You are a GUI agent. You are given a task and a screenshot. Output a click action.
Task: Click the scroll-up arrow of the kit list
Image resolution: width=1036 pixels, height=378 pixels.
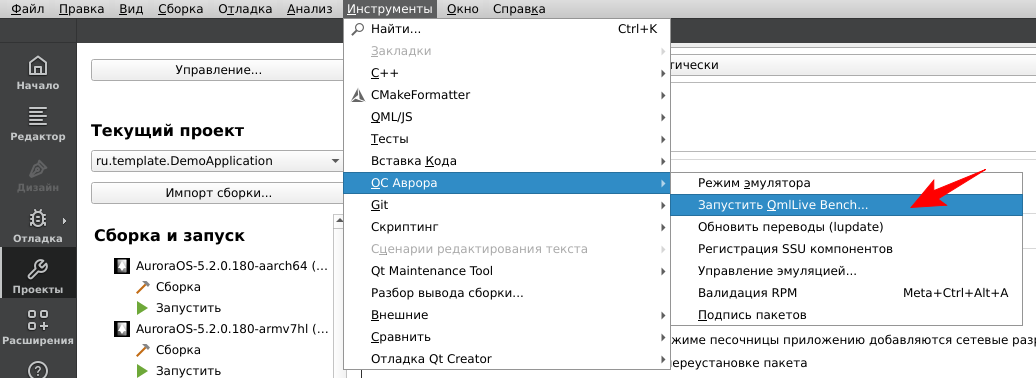point(340,220)
